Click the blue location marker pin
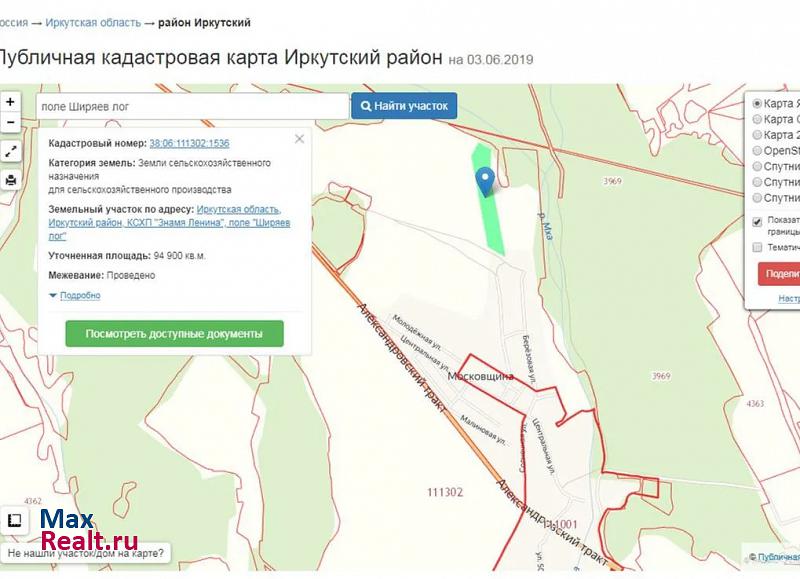 click(485, 181)
